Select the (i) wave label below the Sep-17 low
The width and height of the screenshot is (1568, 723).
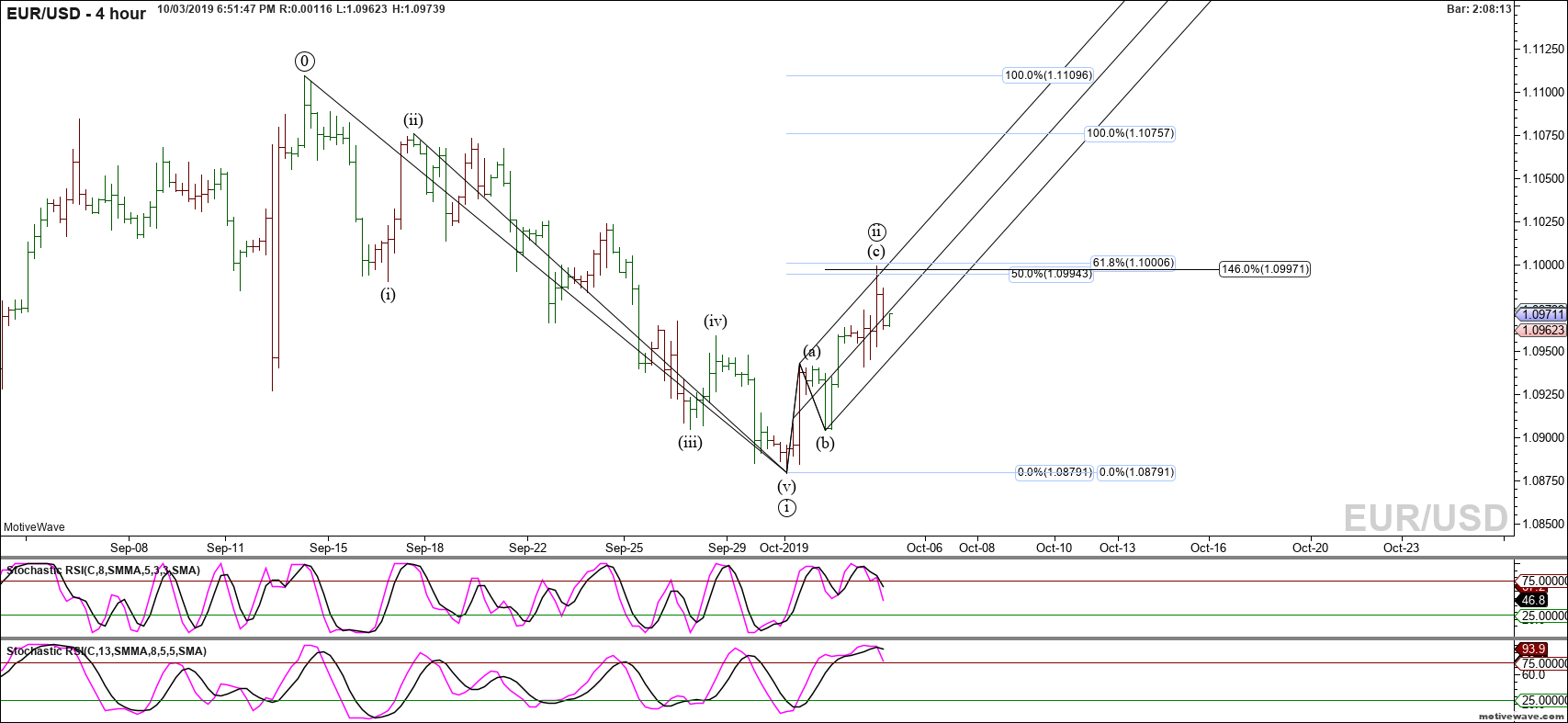coord(389,295)
